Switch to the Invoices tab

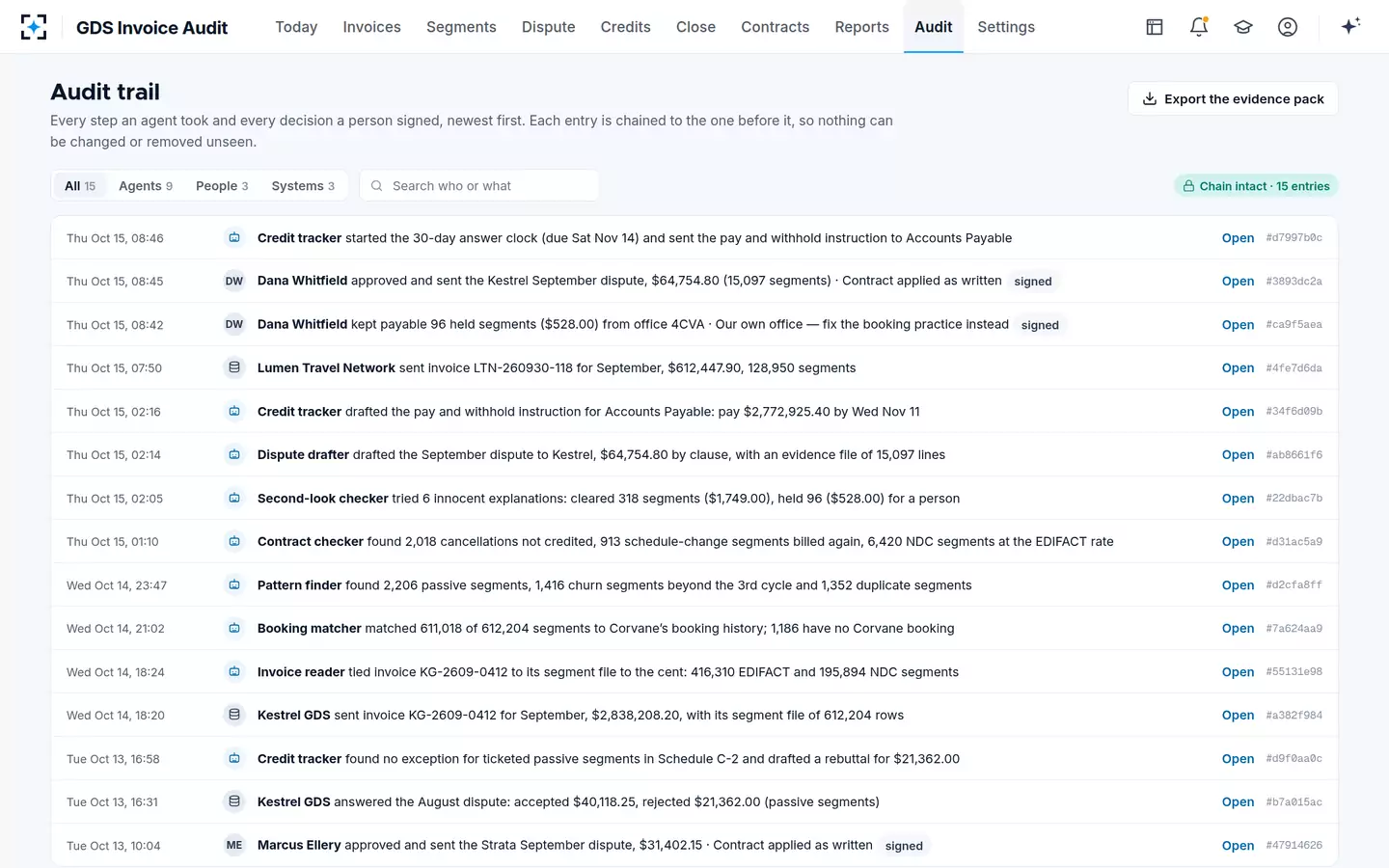(372, 27)
